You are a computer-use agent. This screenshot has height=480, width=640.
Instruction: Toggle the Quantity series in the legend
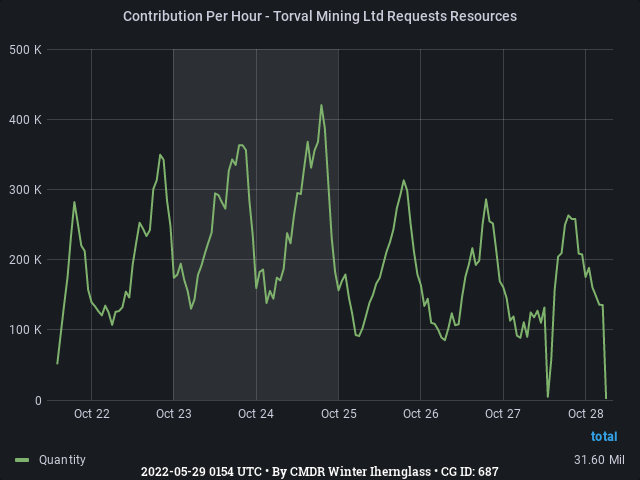click(x=62, y=460)
